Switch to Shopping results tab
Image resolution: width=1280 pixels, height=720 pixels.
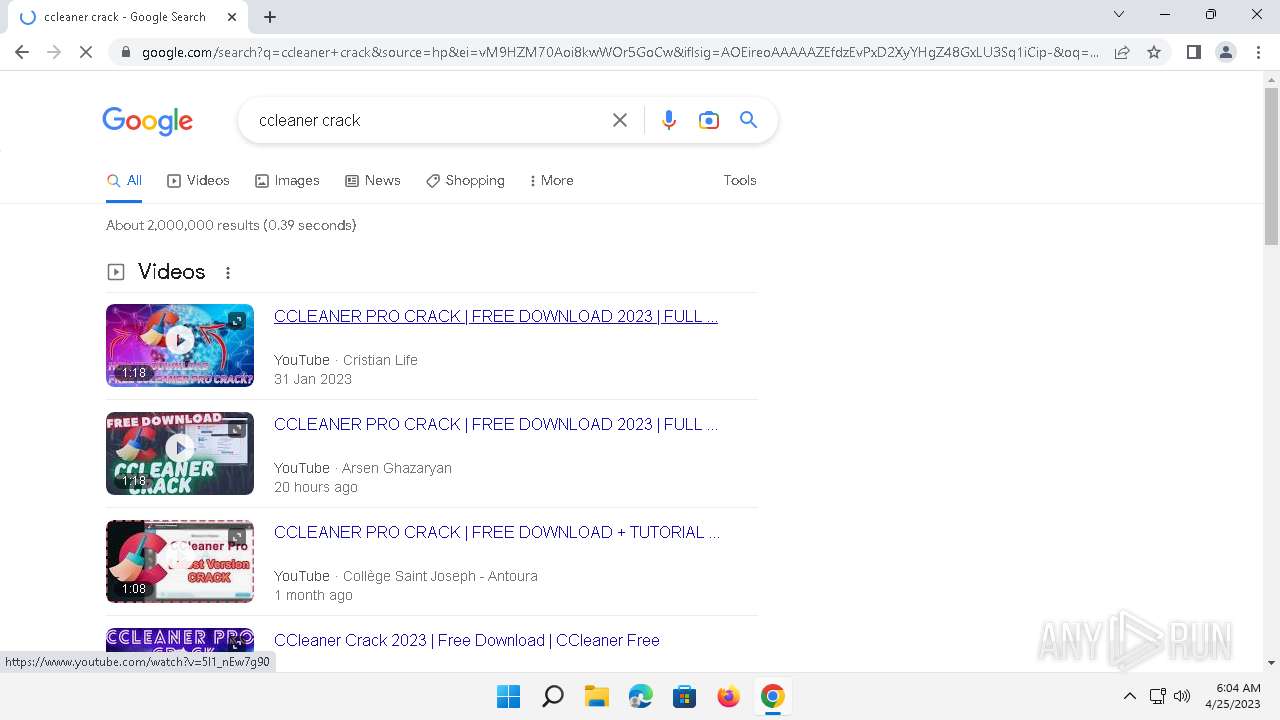[465, 181]
